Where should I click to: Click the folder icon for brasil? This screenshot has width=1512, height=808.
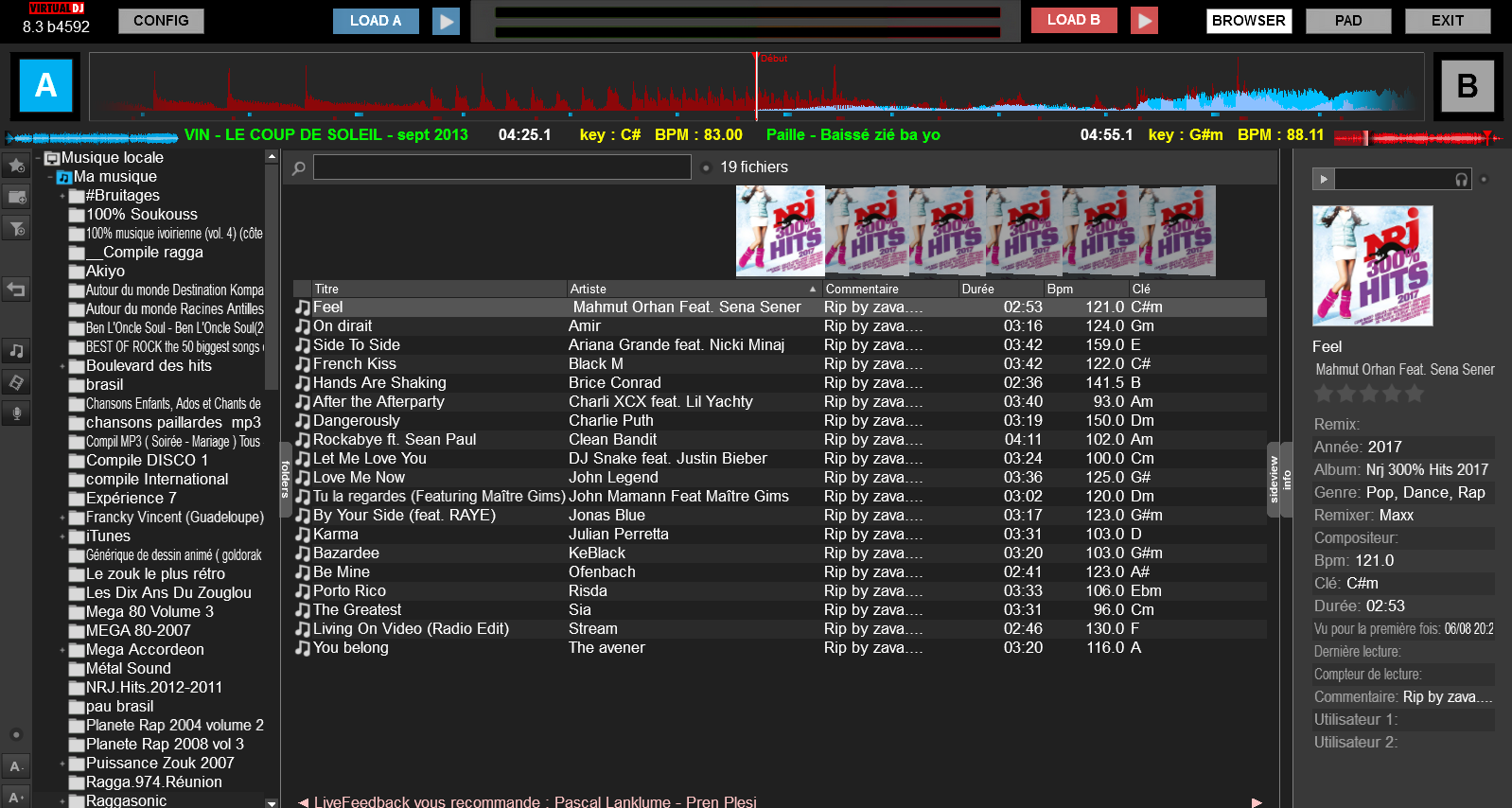point(77,385)
